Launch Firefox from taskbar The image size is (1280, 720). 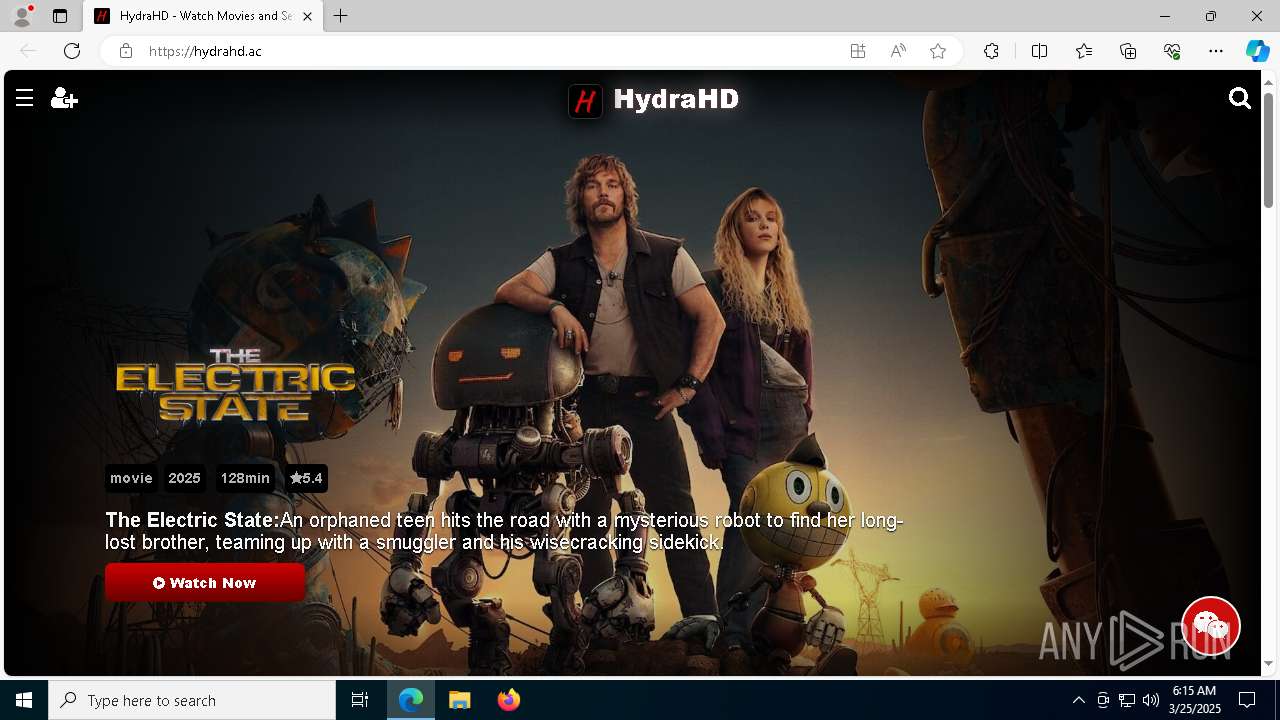point(509,700)
